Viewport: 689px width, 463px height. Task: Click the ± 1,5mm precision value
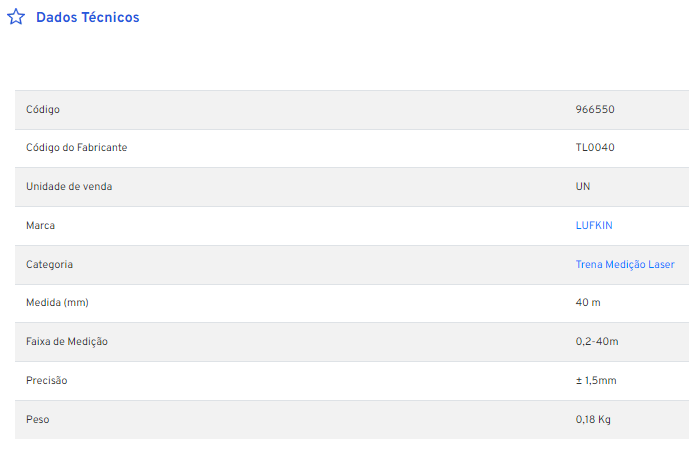point(596,381)
